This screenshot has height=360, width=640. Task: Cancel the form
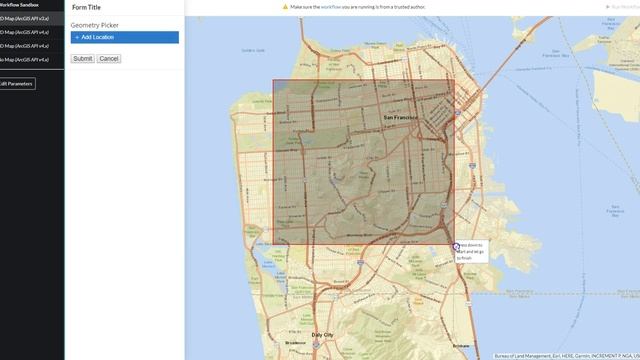109,59
